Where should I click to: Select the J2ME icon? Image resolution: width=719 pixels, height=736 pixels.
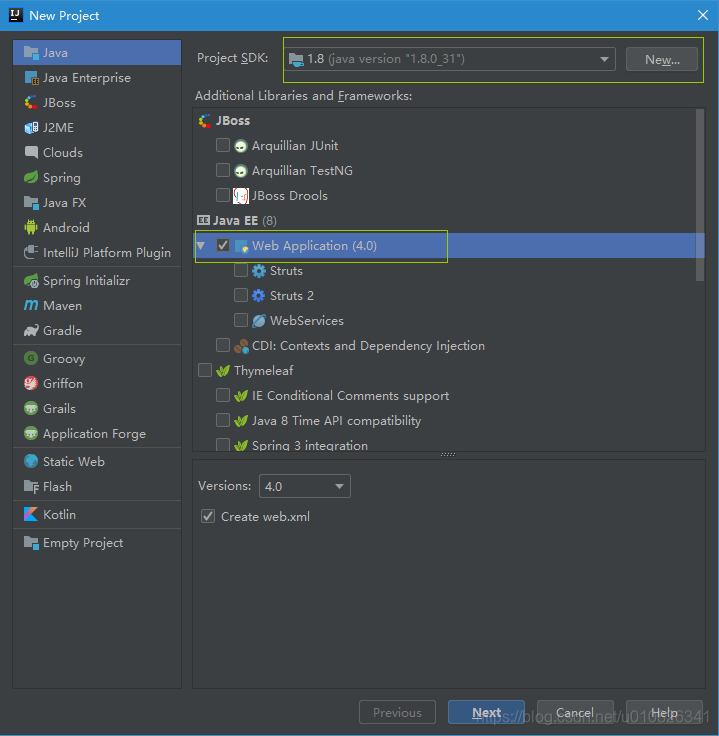point(31,127)
